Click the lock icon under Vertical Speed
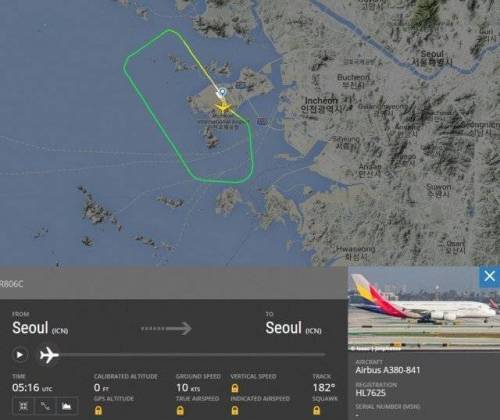The image size is (500, 420). point(235,388)
